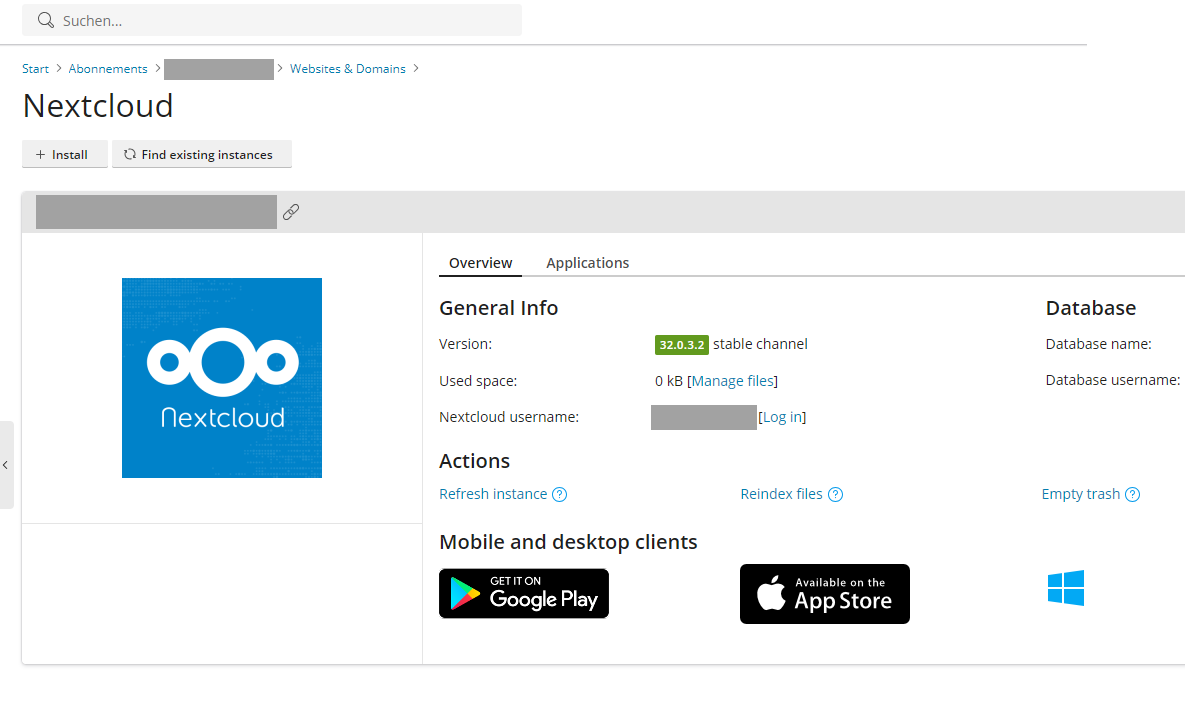Click the help icon next to Refresh instance
1185x724 pixels.
pyautogui.click(x=560, y=495)
